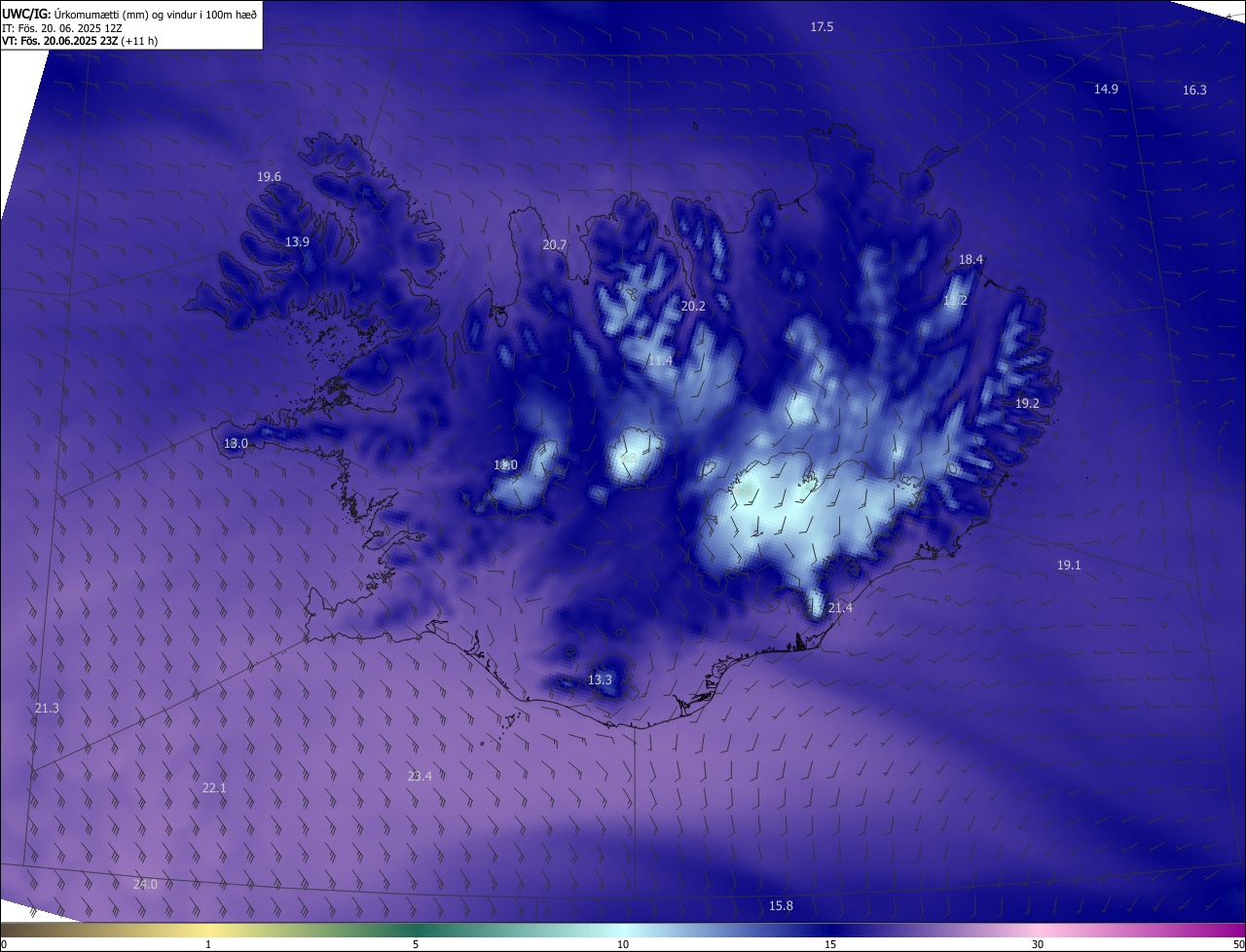Click the 11.4 value label
The height and width of the screenshot is (952, 1246).
point(660,361)
